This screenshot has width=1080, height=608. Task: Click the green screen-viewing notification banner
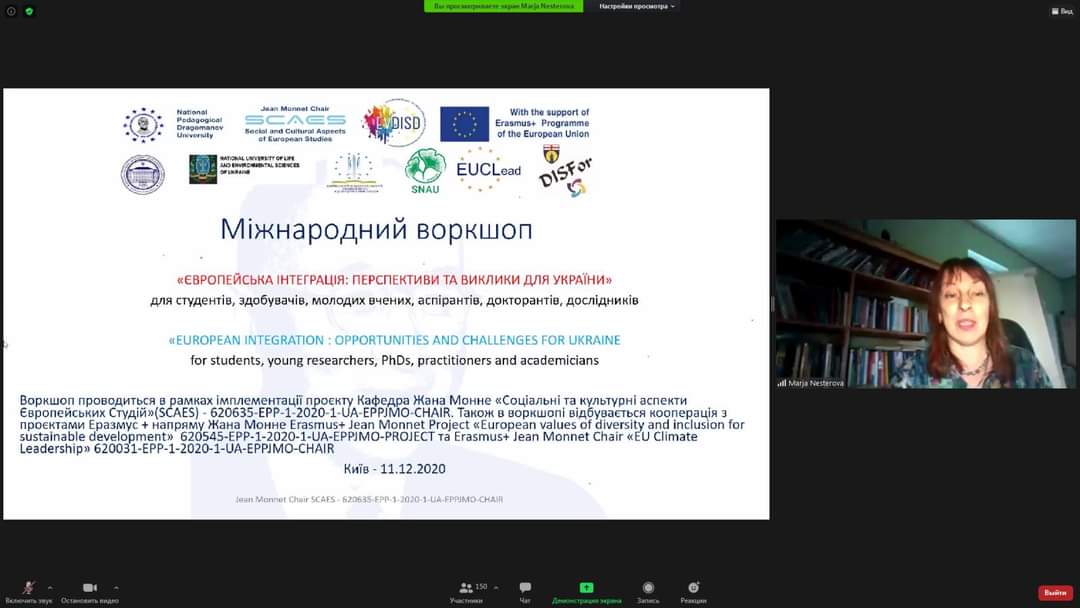coord(503,6)
